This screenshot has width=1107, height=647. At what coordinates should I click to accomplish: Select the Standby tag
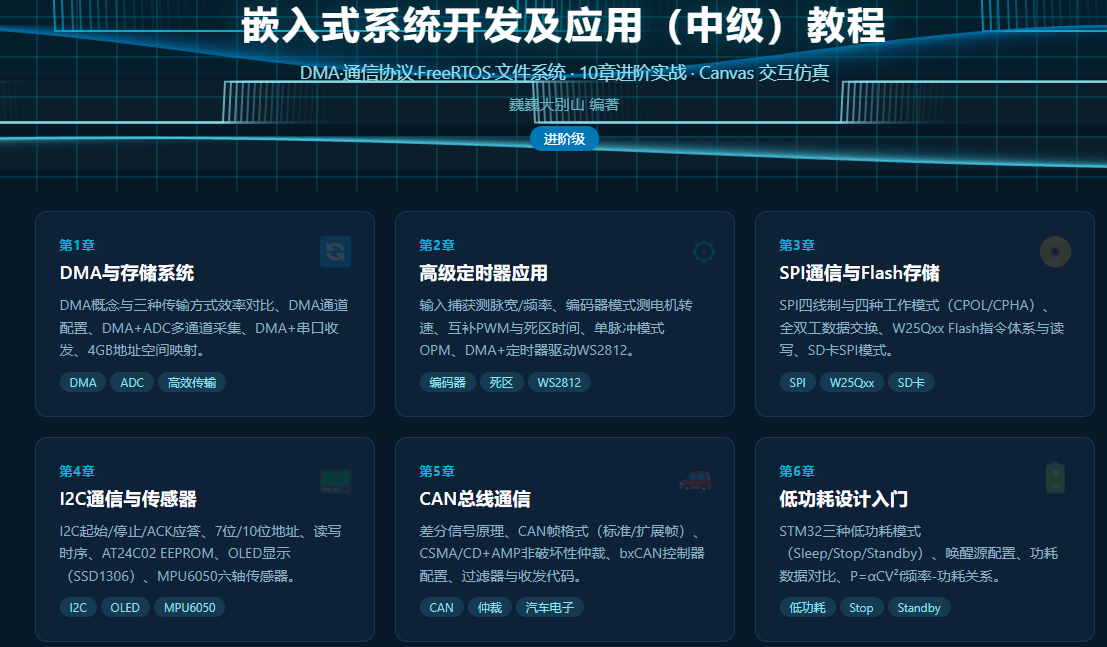918,607
